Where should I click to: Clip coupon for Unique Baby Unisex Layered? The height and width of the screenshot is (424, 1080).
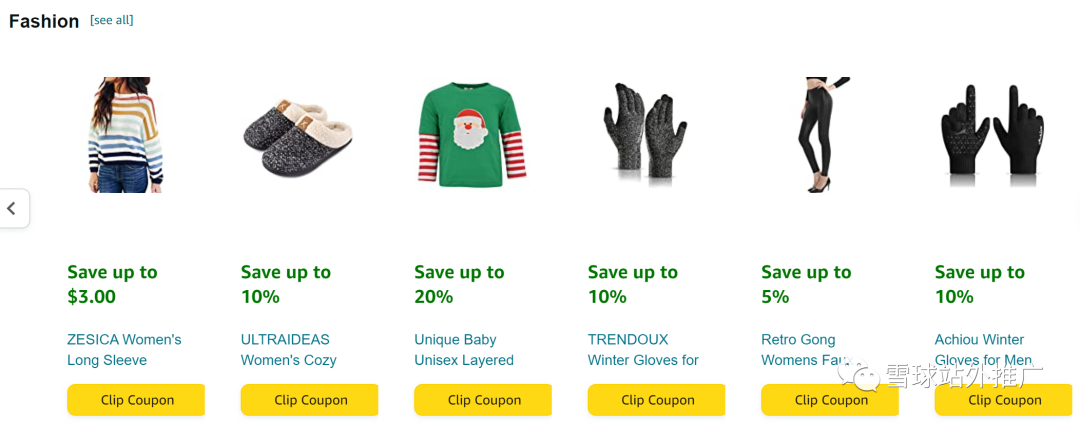click(484, 400)
